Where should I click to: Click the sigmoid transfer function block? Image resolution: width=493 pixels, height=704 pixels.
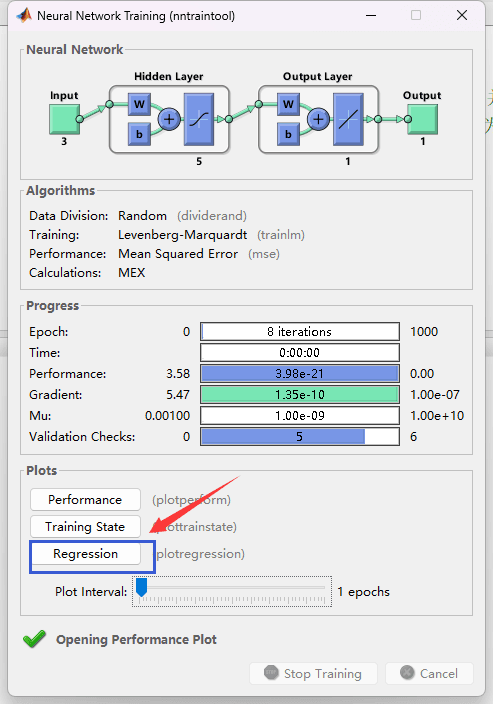click(x=199, y=119)
